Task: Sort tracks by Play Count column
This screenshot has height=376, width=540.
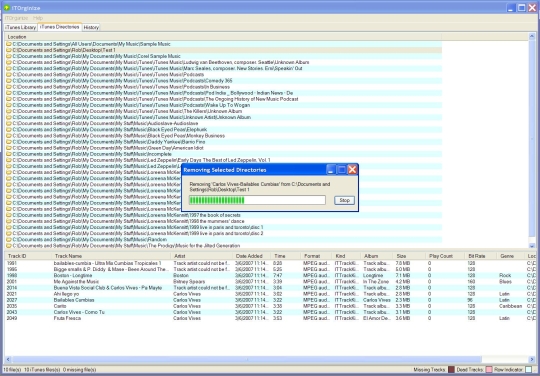Action: click(445, 256)
